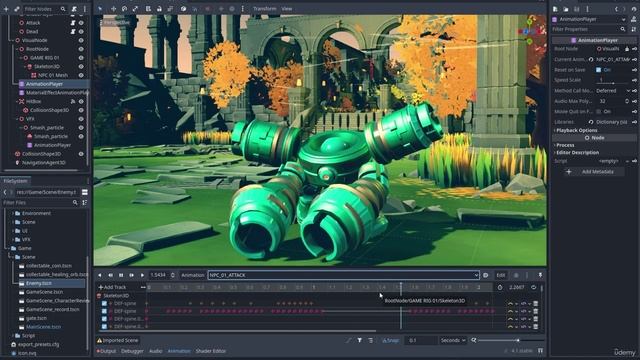The image size is (640, 360).
Task: Expand the Process section
Action: (x=564, y=145)
